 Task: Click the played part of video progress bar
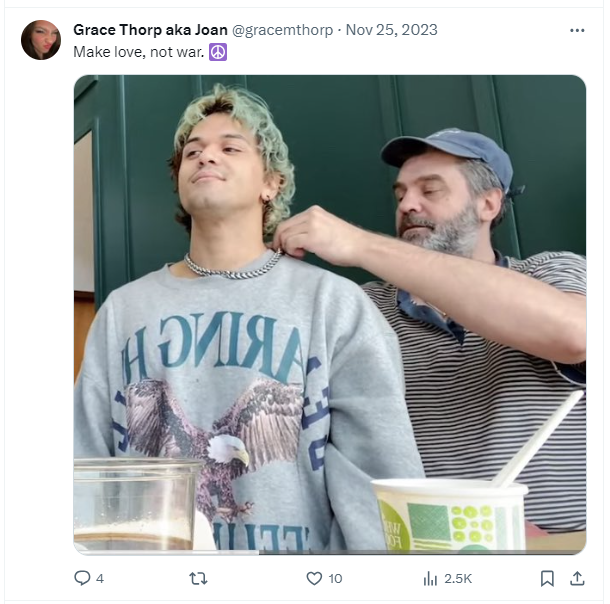click(x=167, y=552)
